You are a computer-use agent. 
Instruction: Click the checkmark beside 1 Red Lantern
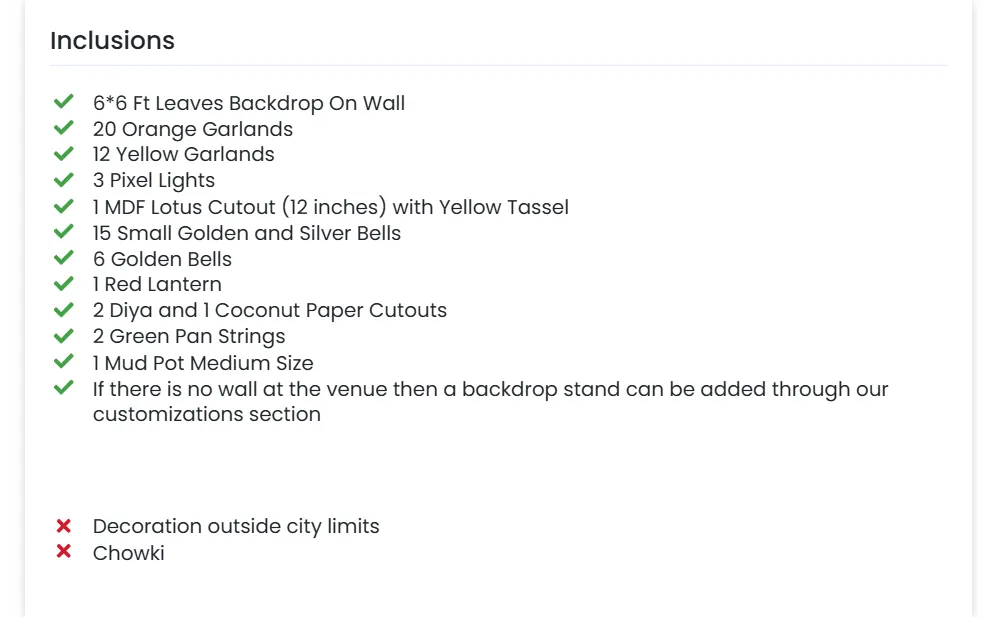(64, 284)
